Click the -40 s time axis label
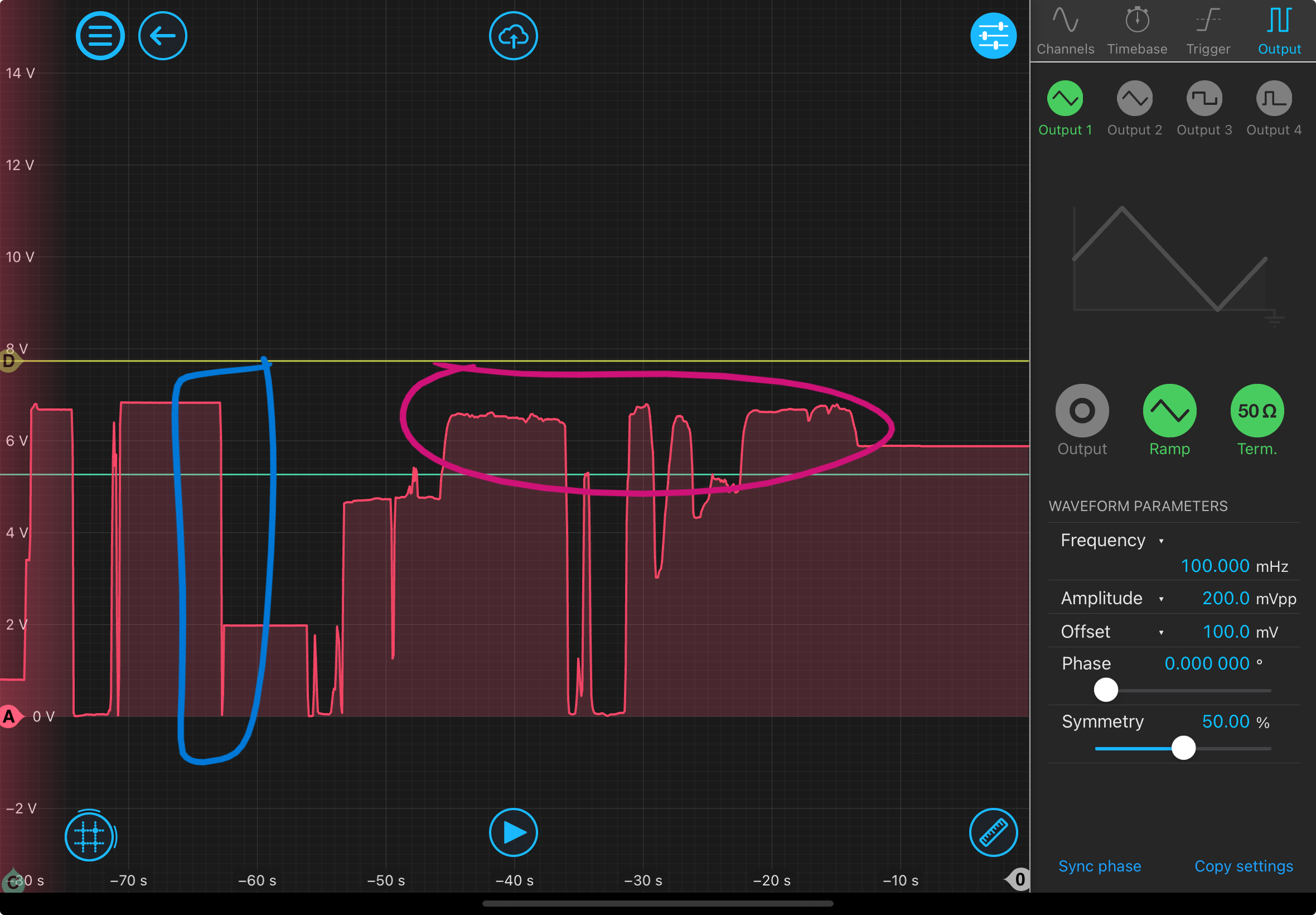 [514, 880]
